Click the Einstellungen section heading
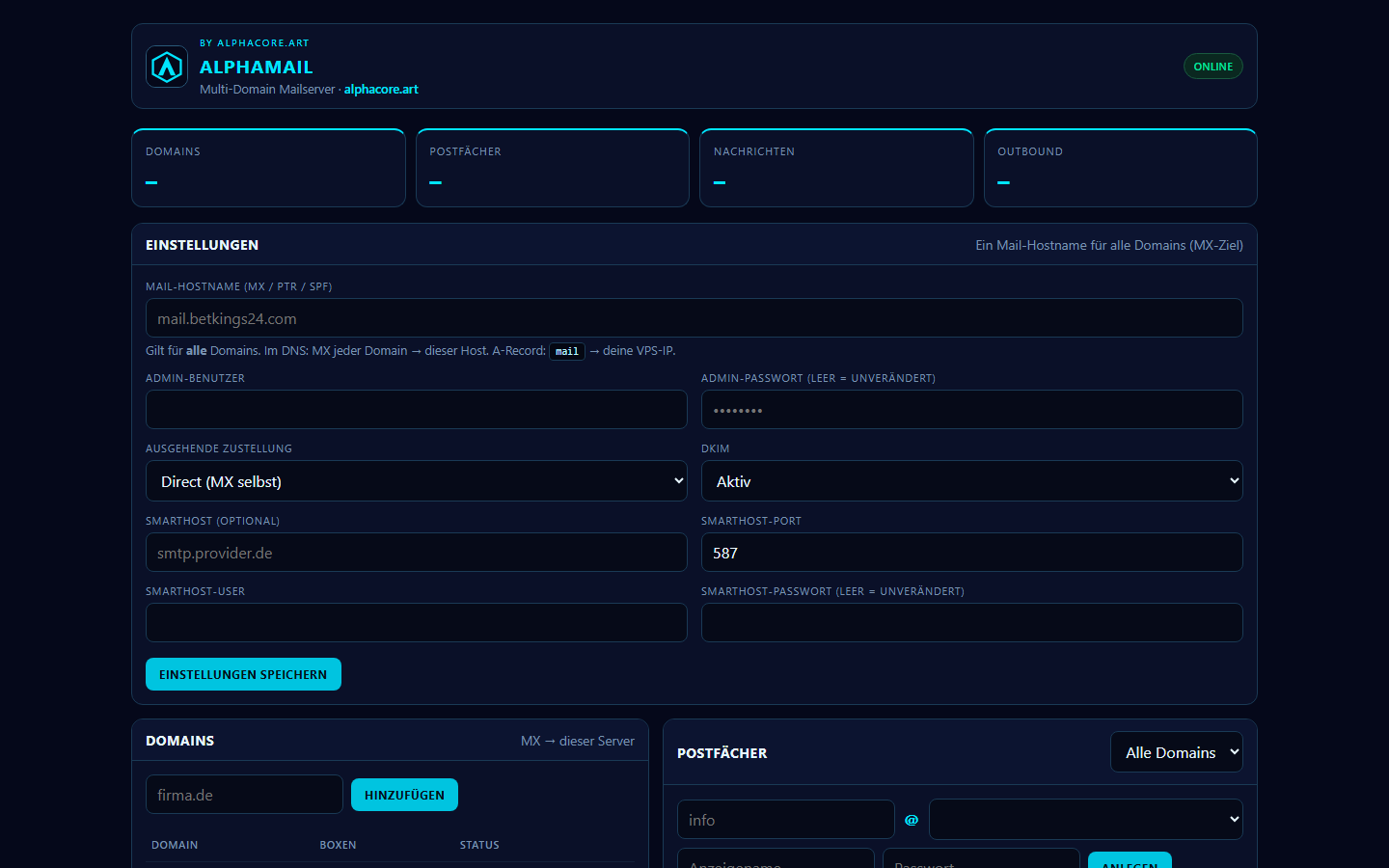 click(202, 245)
